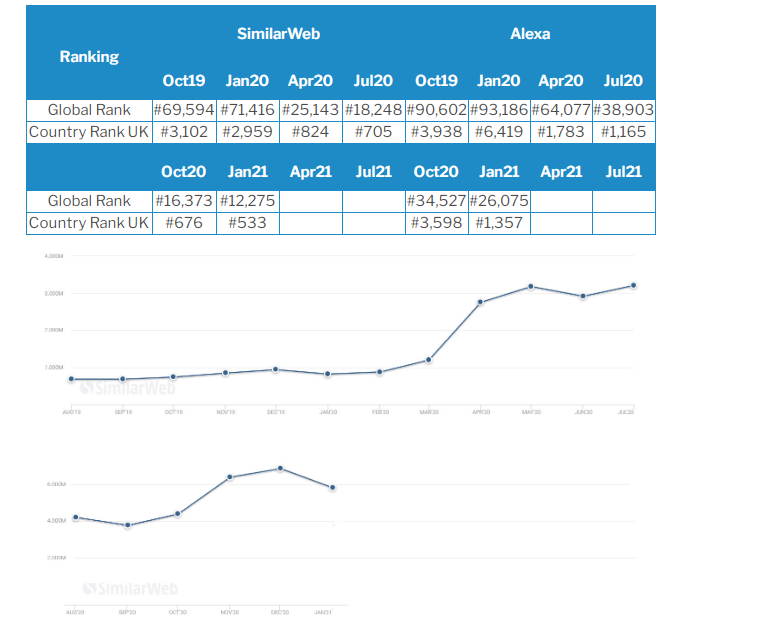Click the Oct19 header under SimilarWeb
This screenshot has width=771, height=623.
[184, 81]
